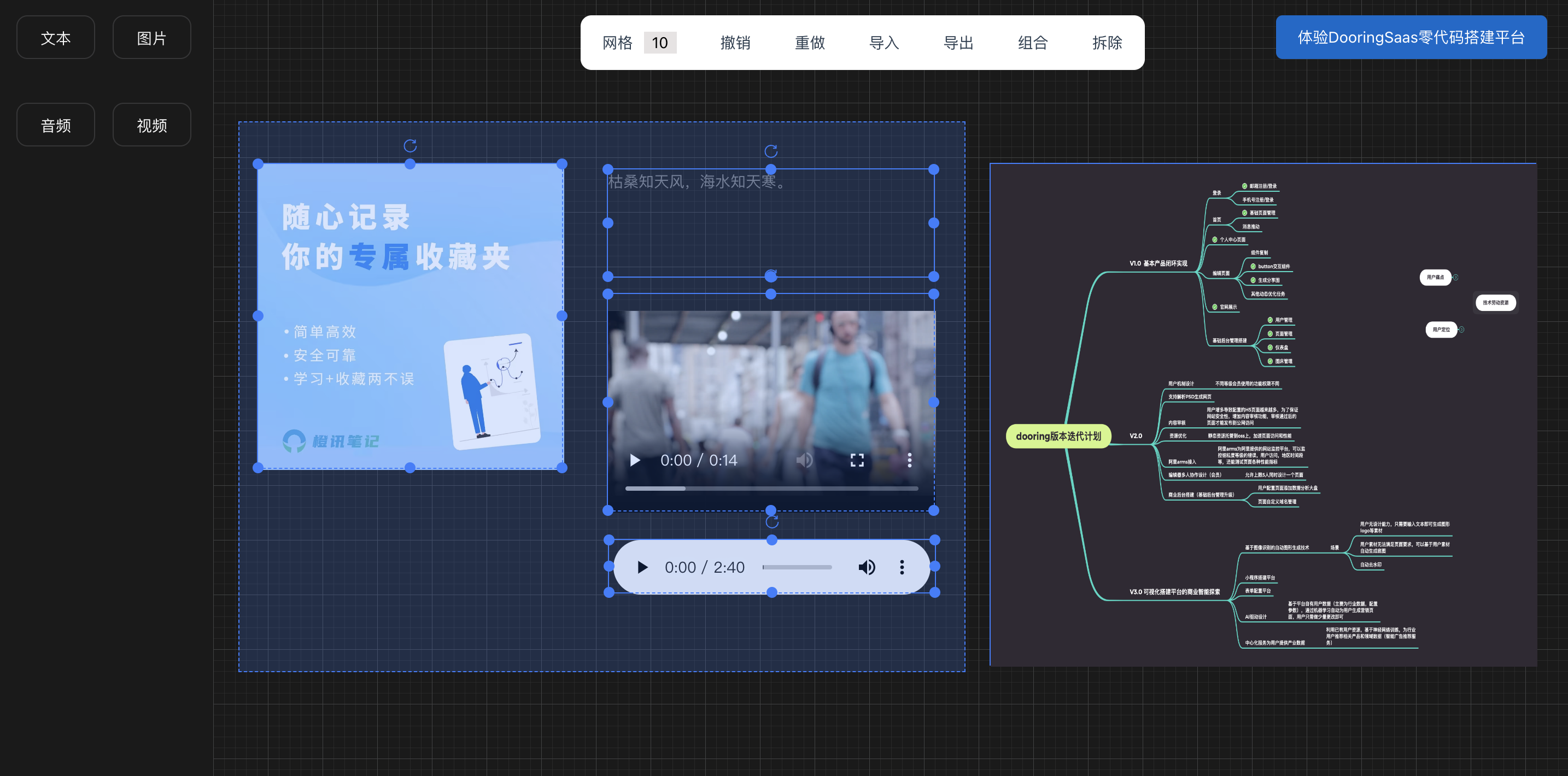Screen dimensions: 1568x776
Task: Open the 体验DooringSaas零代码搭建平台 link
Action: point(1411,37)
